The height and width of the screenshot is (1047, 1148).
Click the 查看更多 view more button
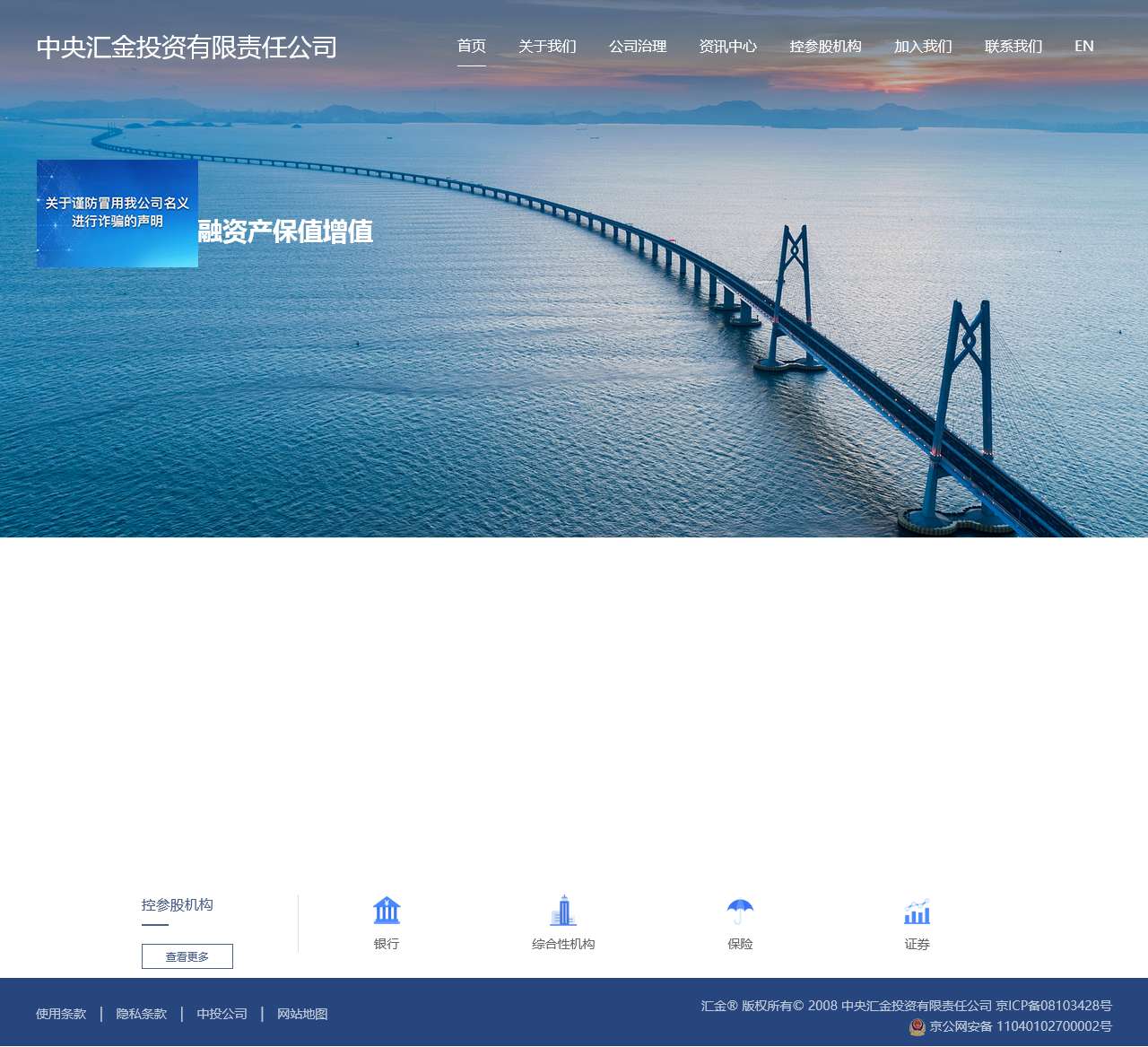[187, 956]
